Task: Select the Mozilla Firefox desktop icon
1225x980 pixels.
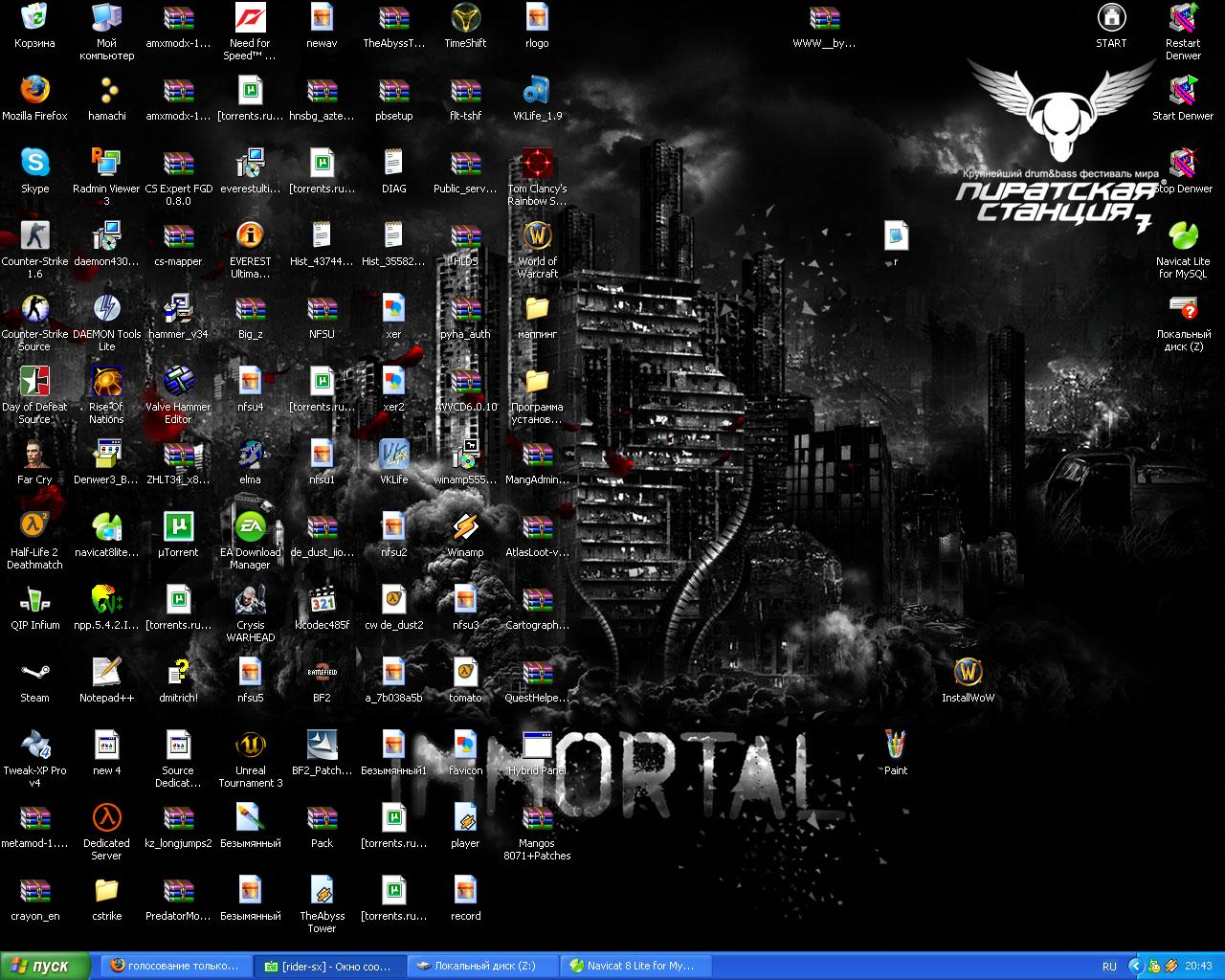Action: click(x=34, y=91)
